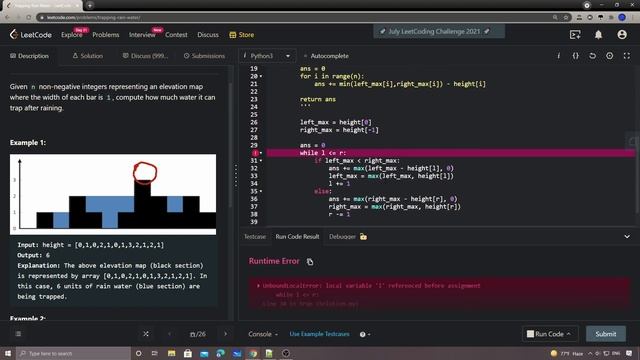The height and width of the screenshot is (360, 640).
Task: Open Microsoft Store from taskbar
Action: [188, 353]
